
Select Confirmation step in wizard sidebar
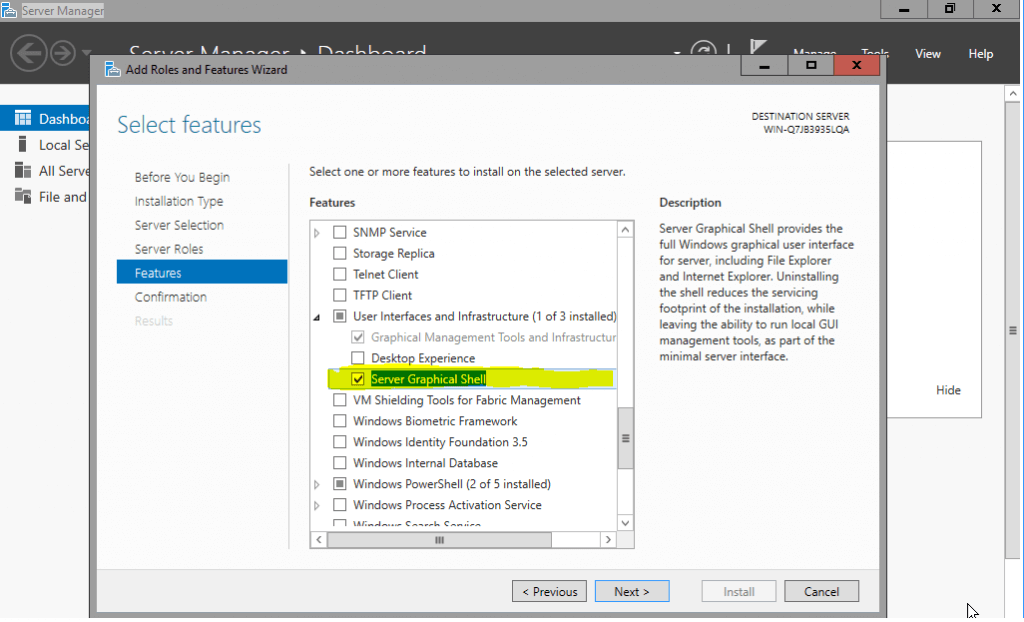pyautogui.click(x=171, y=296)
